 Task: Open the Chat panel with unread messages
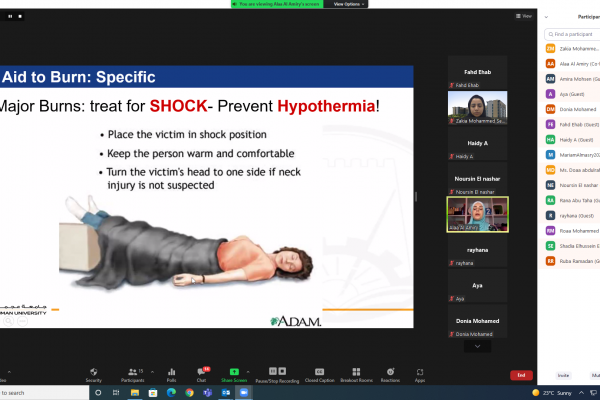pos(201,373)
